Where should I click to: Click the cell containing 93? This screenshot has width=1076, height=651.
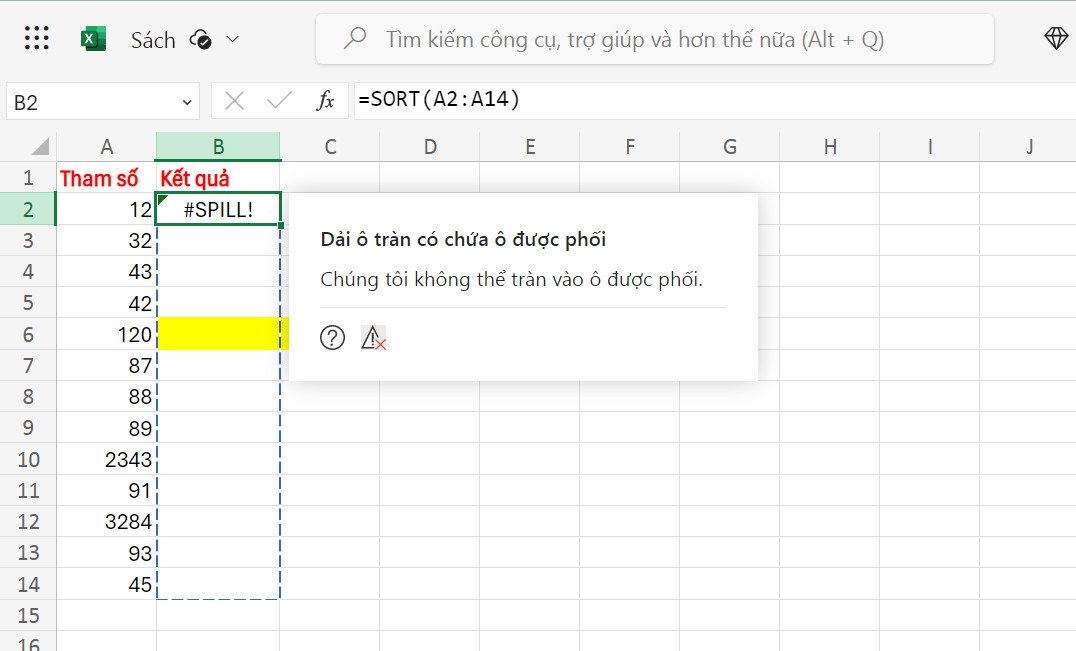pyautogui.click(x=106, y=552)
